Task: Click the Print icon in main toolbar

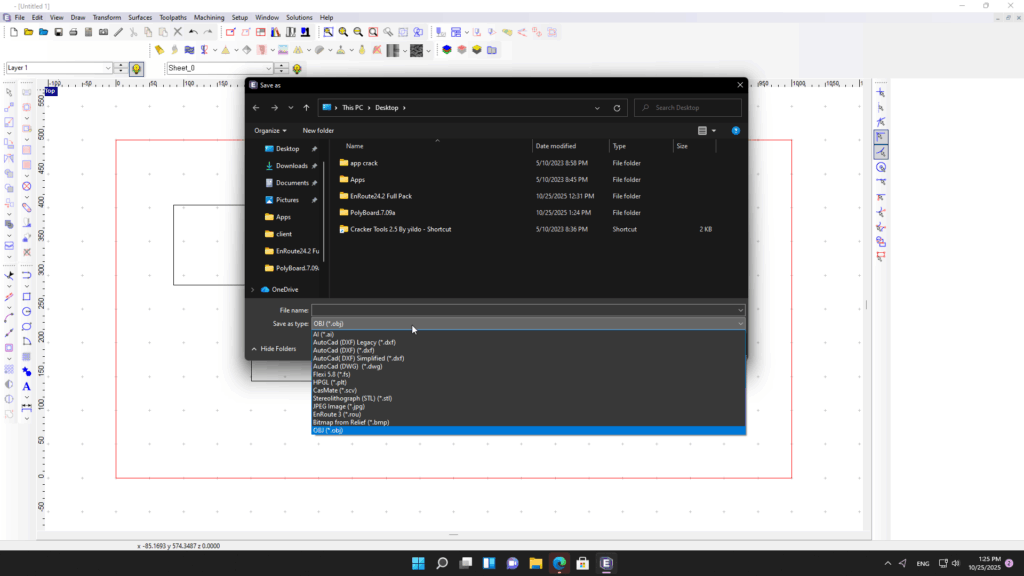Action: coord(74,32)
